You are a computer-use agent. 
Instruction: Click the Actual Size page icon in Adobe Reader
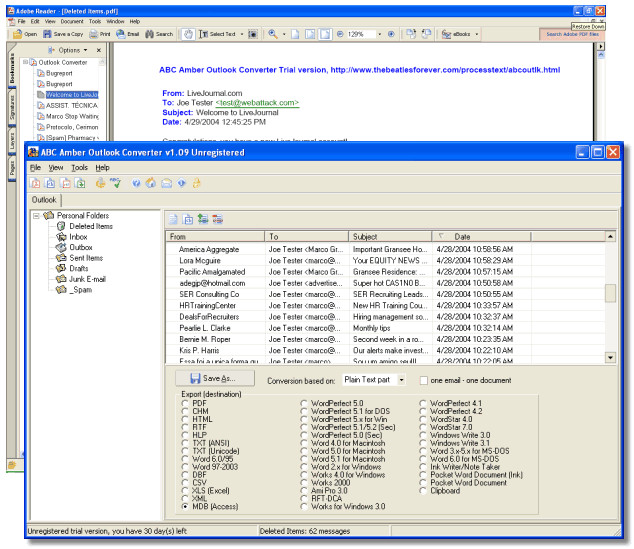click(x=295, y=34)
